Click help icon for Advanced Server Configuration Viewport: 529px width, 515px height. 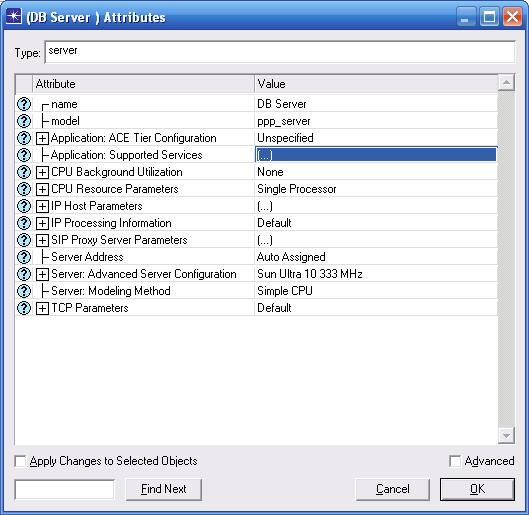coord(24,274)
